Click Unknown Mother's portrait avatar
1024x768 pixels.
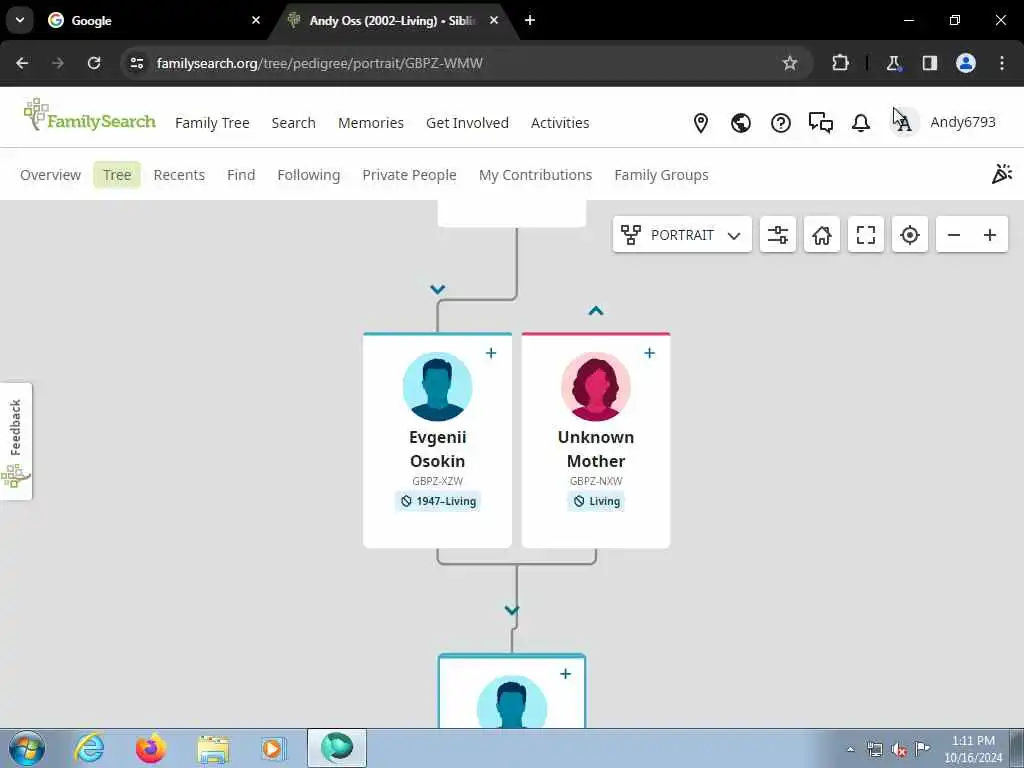click(596, 387)
